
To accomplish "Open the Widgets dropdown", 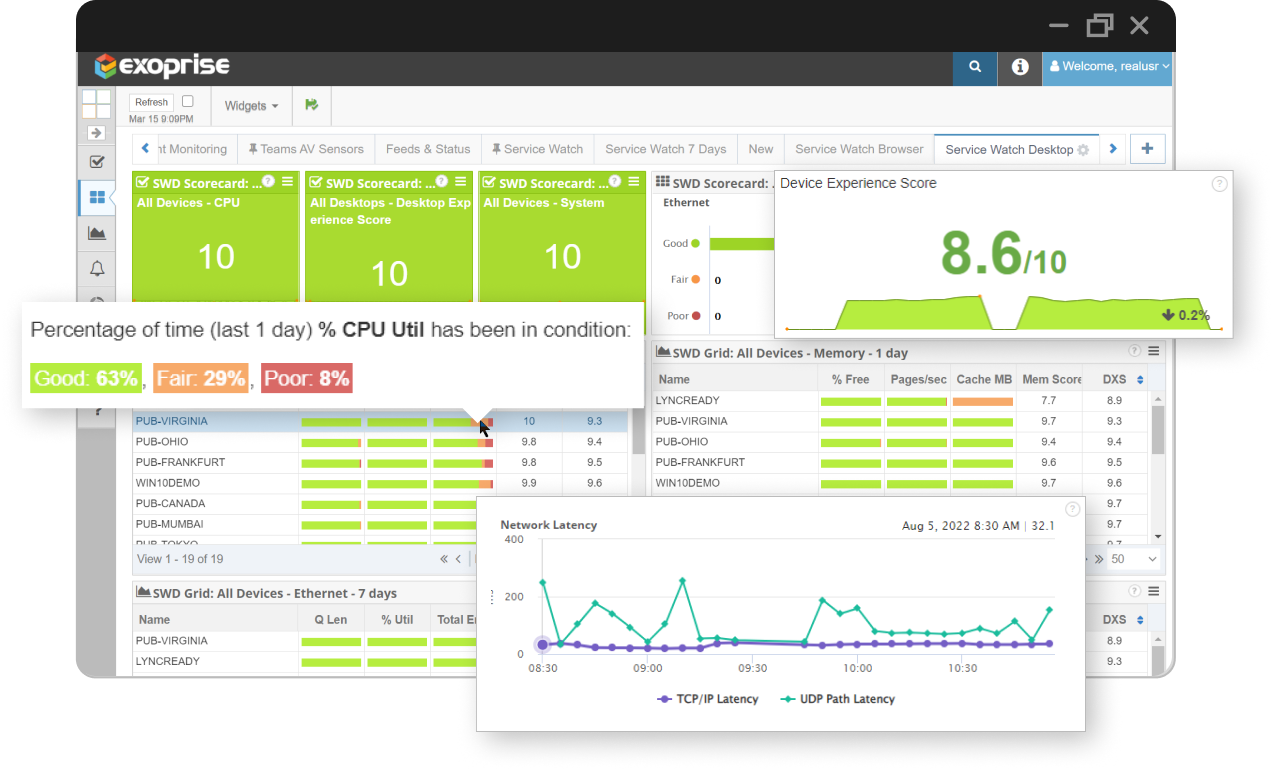I will point(251,106).
